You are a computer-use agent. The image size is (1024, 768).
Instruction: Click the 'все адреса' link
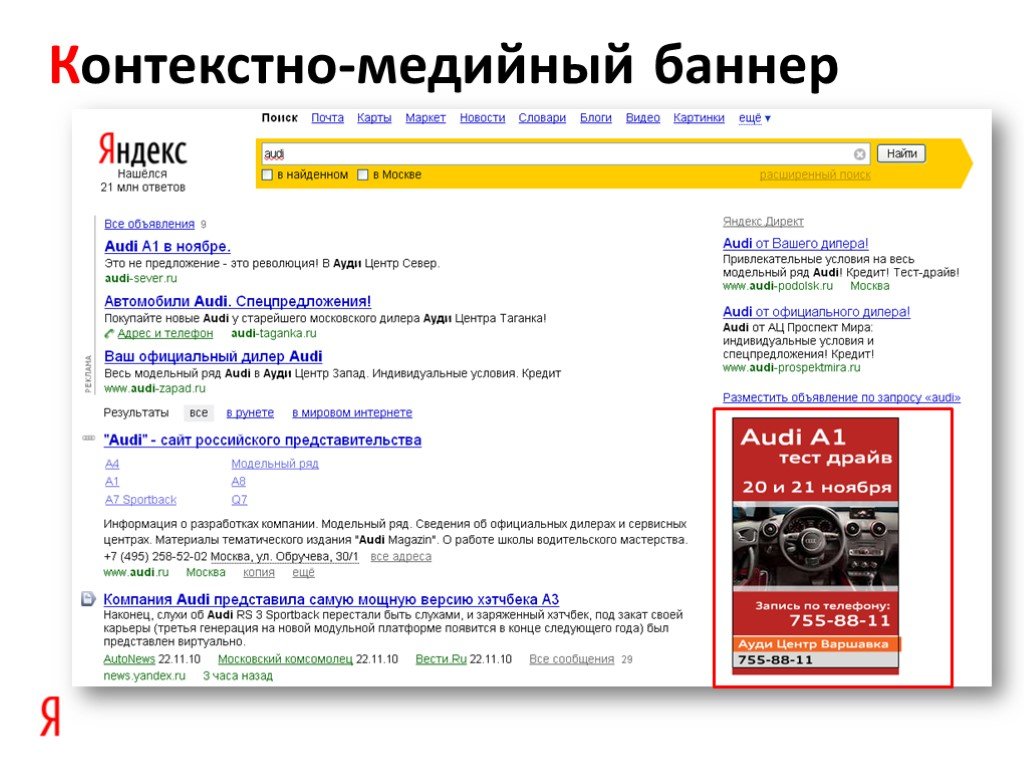click(401, 556)
